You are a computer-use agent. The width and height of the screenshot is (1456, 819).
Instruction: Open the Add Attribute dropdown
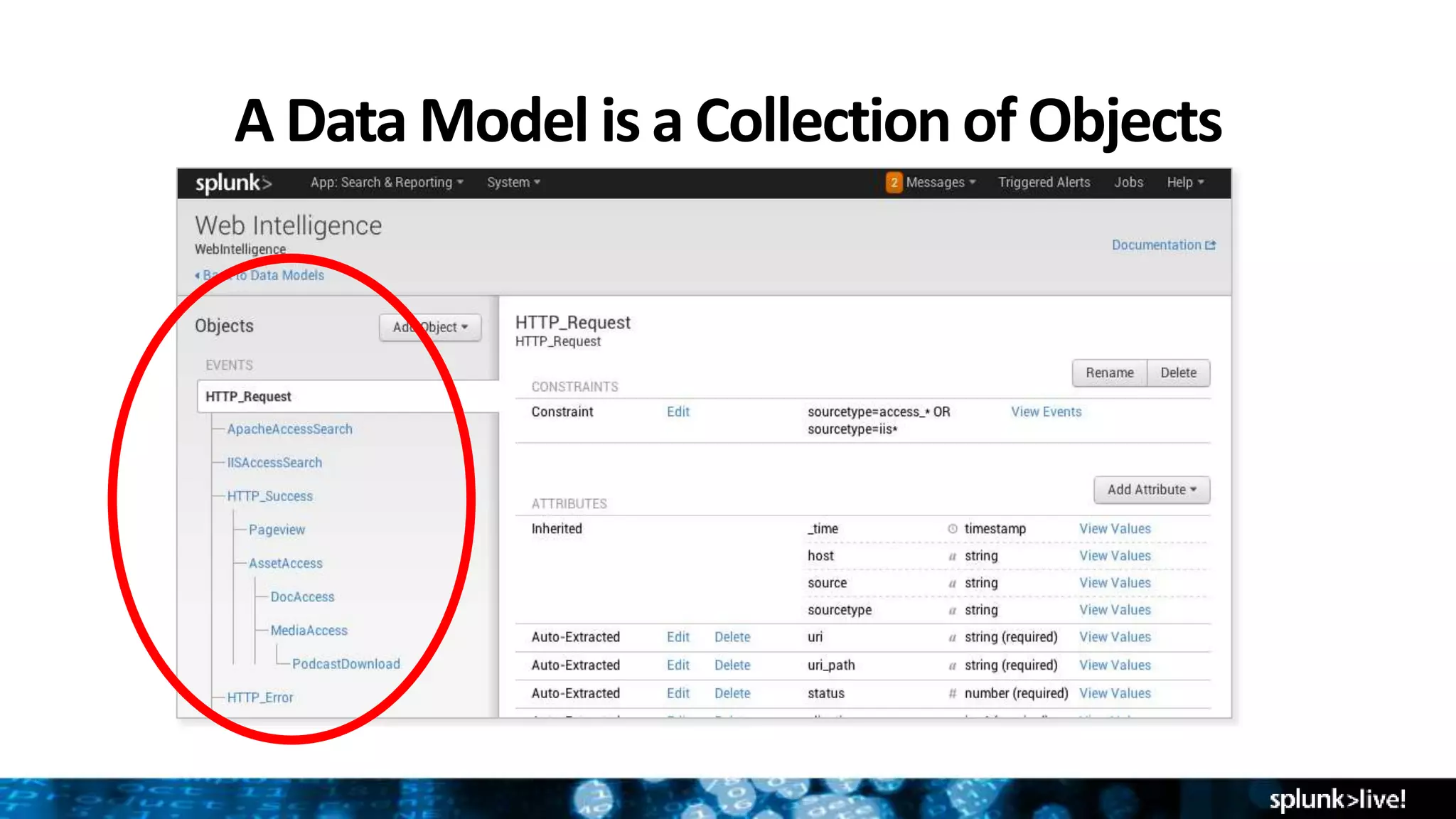[x=1152, y=490]
